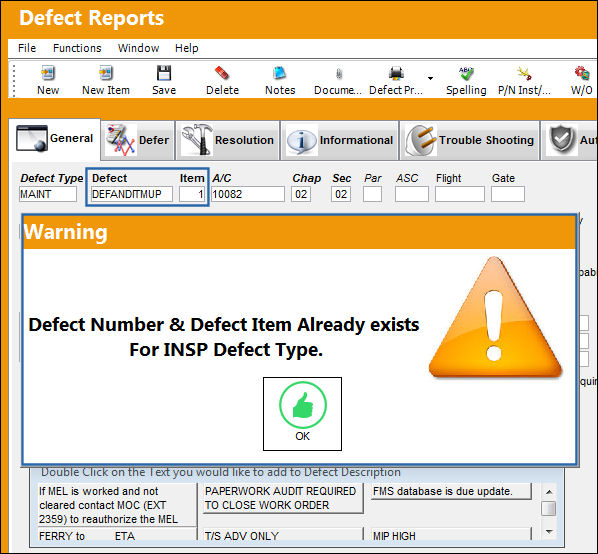The height and width of the screenshot is (554, 598).
Task: Switch to the Trouble Shooting tab
Action: tap(469, 140)
